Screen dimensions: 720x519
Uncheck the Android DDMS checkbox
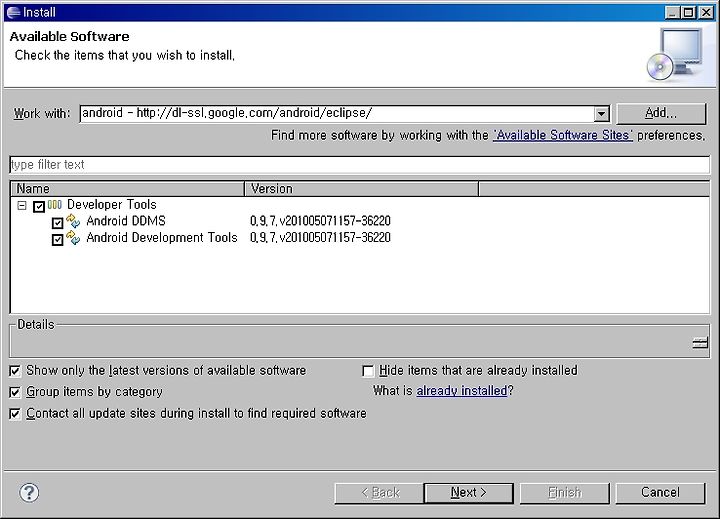point(57,223)
